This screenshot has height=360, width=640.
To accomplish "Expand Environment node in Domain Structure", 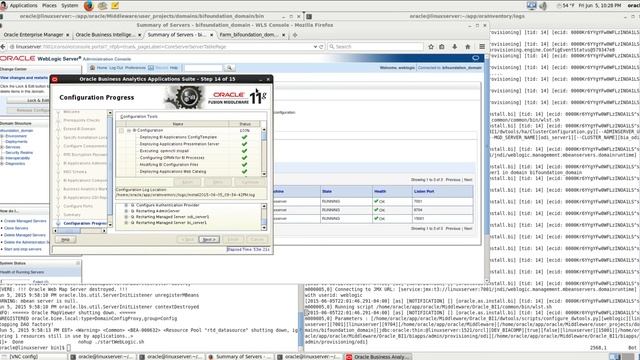I will coord(2,136).
